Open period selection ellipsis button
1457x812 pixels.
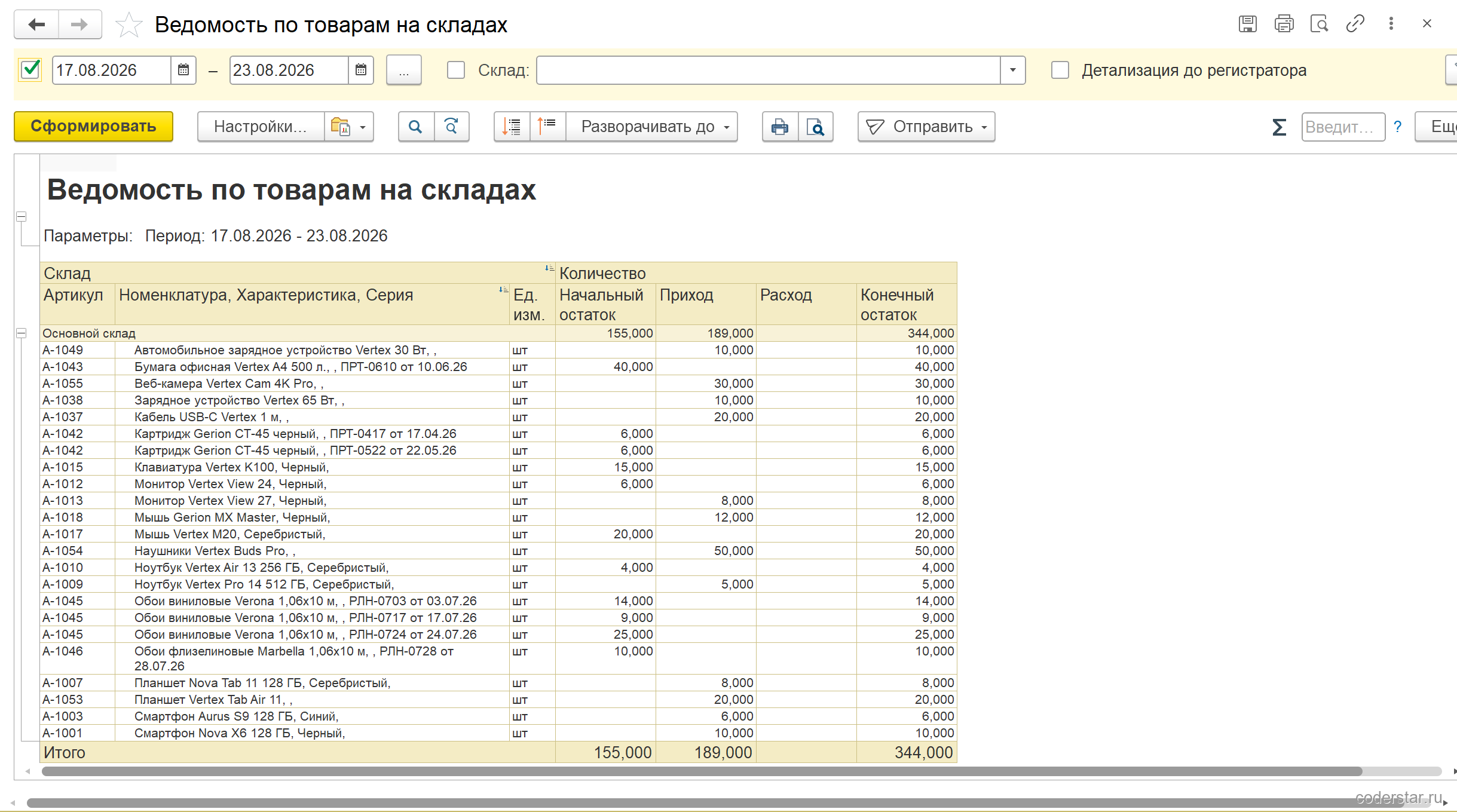point(404,71)
